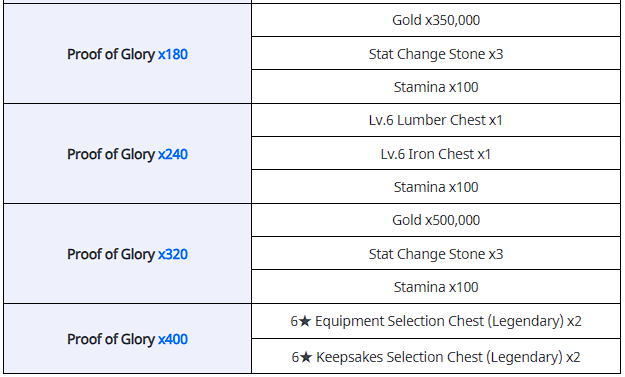Click the blue x320 quantity text
The width and height of the screenshot is (625, 377).
[173, 254]
